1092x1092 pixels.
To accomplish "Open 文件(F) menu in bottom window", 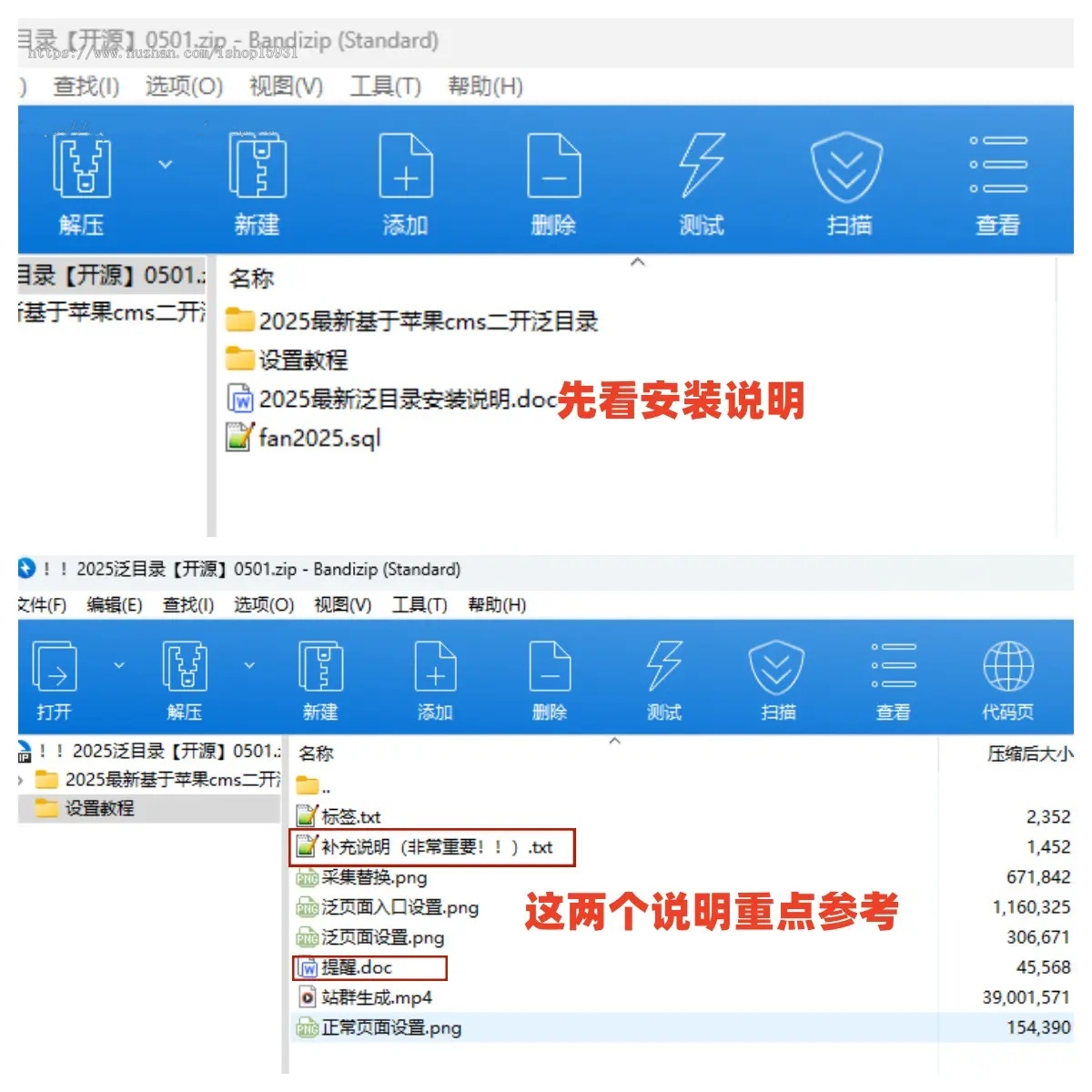I will (42, 605).
